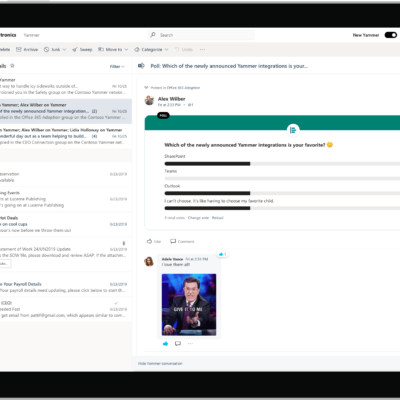Image resolution: width=400 pixels, height=400 pixels.
Task: Expand the Move to dropdown arrow
Action: tap(126, 50)
